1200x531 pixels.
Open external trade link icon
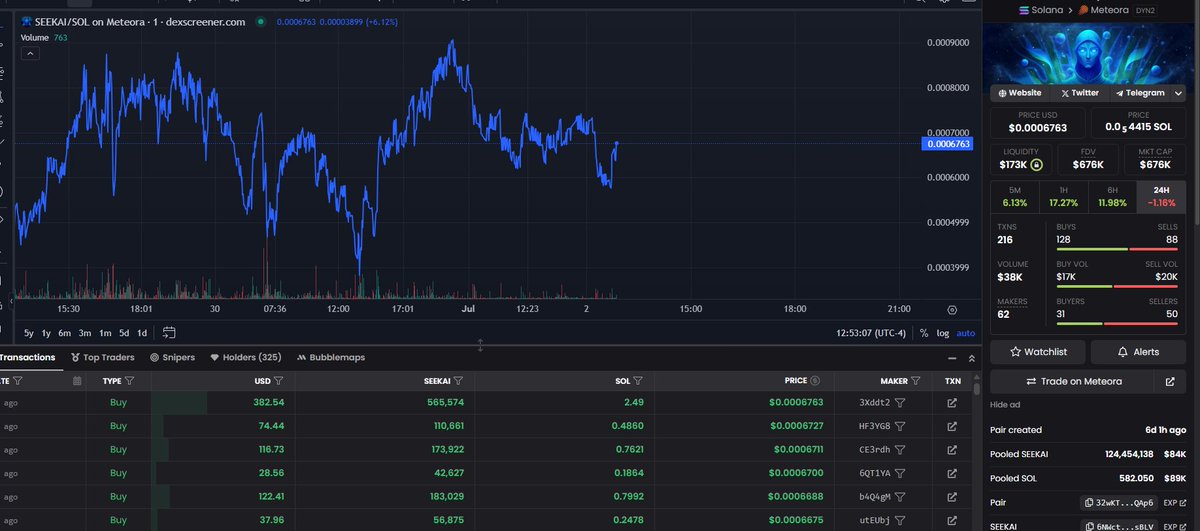tap(1171, 381)
